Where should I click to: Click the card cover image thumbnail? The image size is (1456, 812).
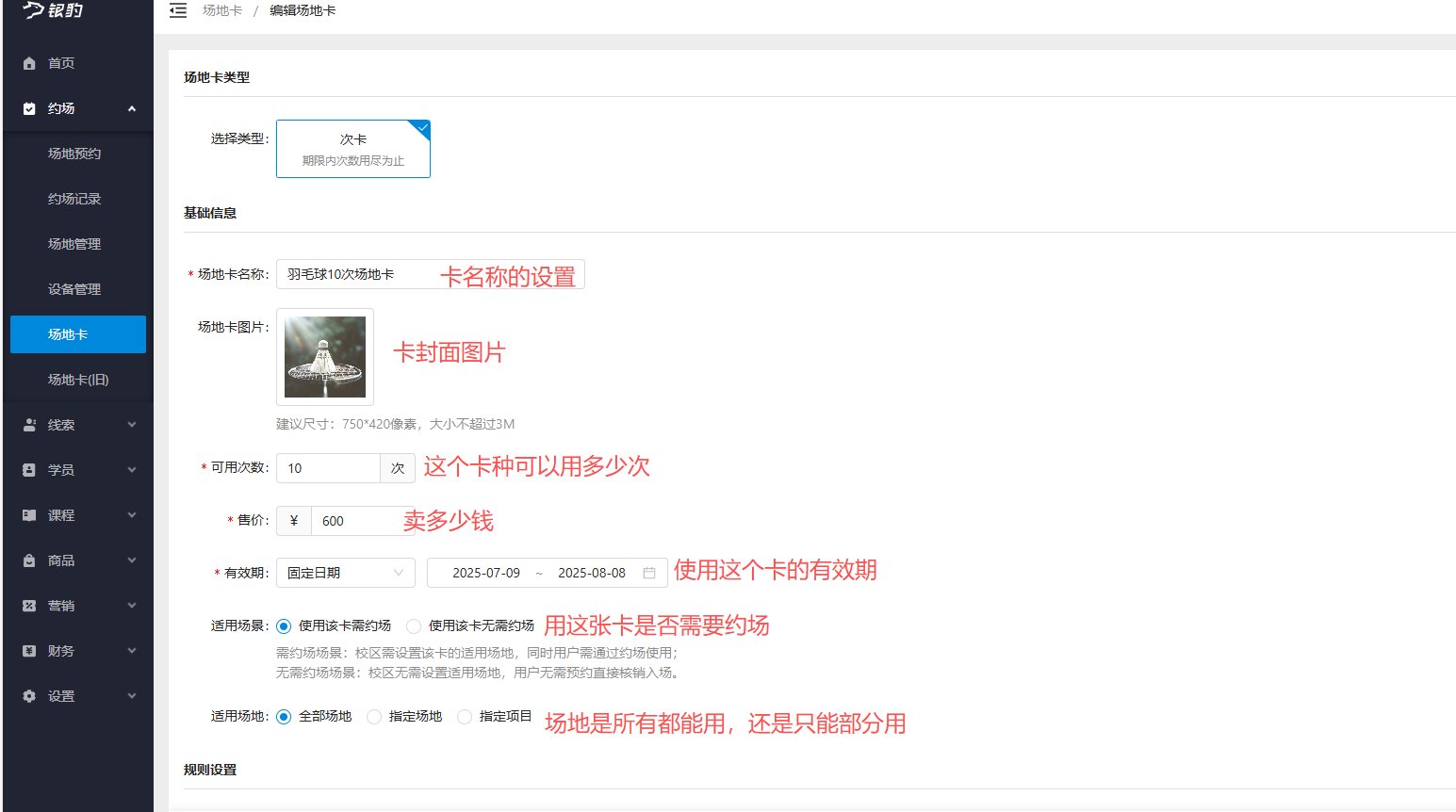tap(324, 357)
